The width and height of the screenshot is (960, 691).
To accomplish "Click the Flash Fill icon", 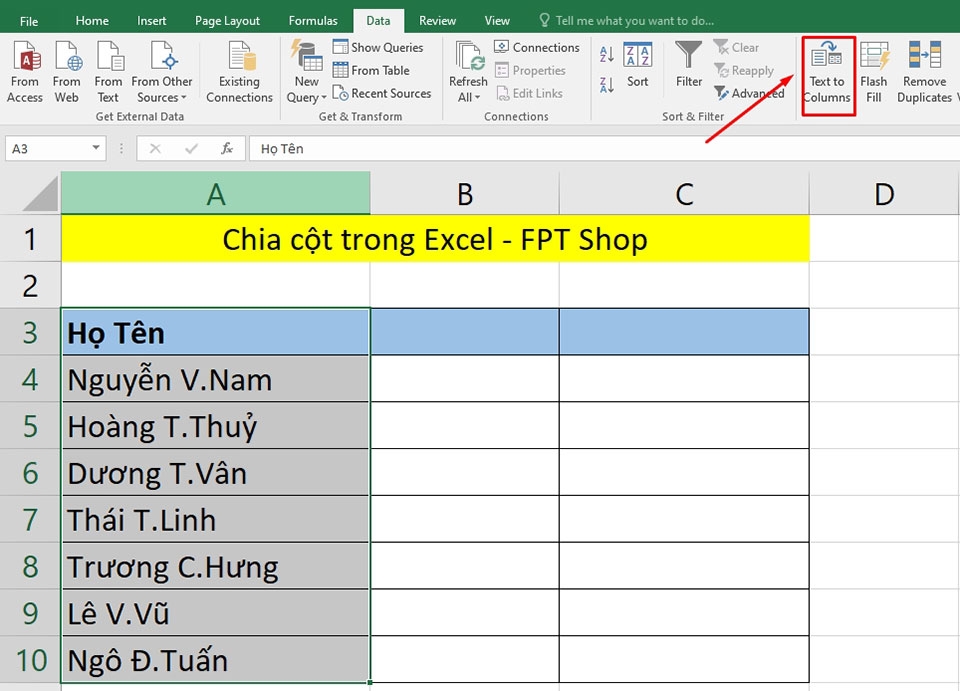I will [874, 72].
